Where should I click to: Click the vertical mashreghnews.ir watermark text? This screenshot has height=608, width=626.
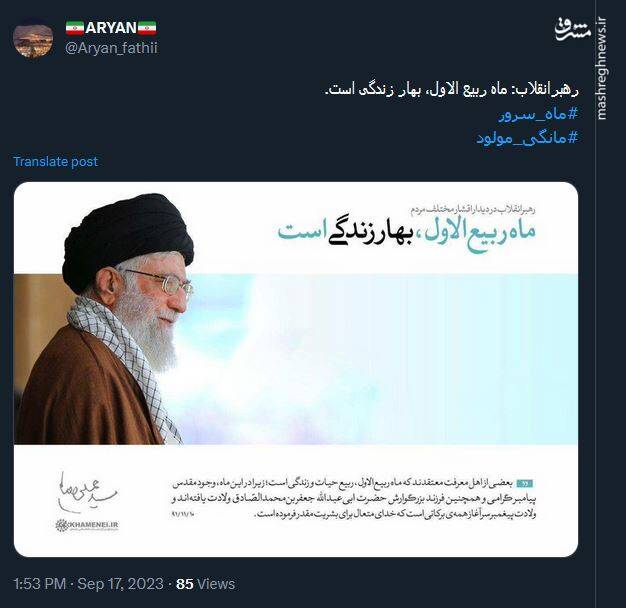[602, 69]
